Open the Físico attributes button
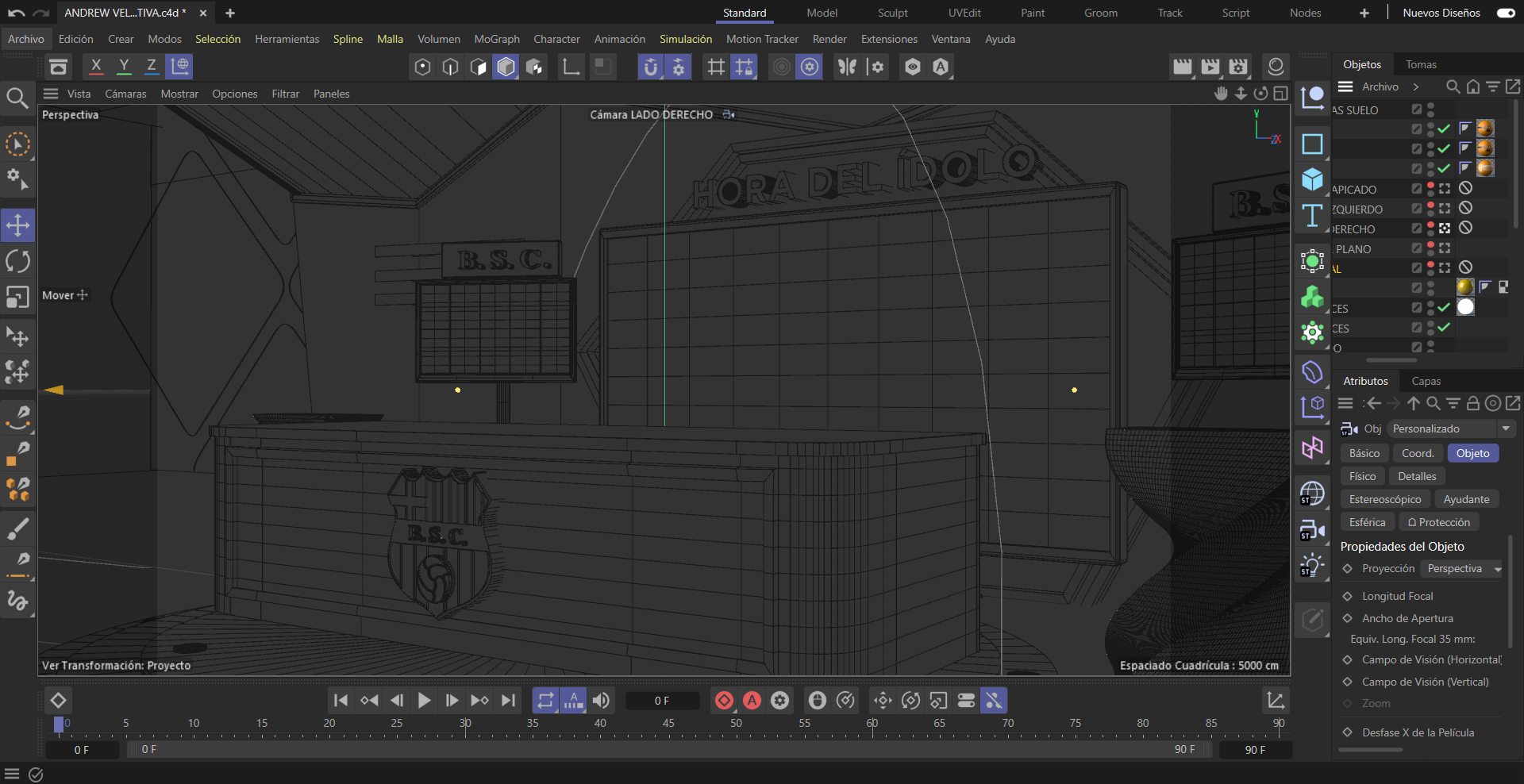The image size is (1524, 784). click(x=1362, y=476)
